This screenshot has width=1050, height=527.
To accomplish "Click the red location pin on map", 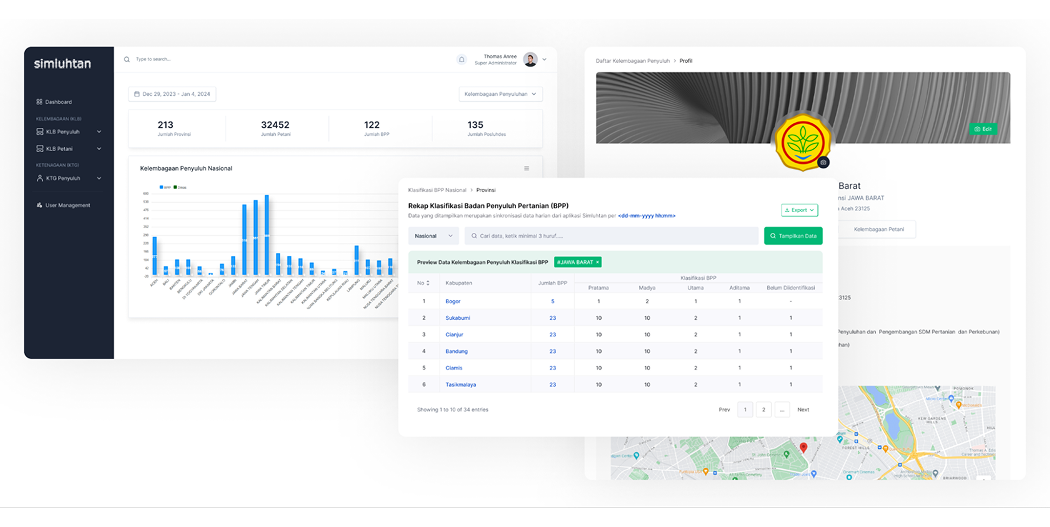I will 804,447.
